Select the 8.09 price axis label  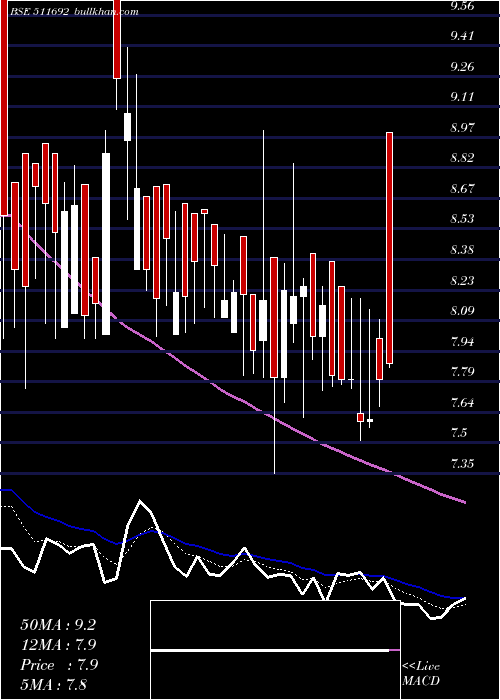(462, 311)
